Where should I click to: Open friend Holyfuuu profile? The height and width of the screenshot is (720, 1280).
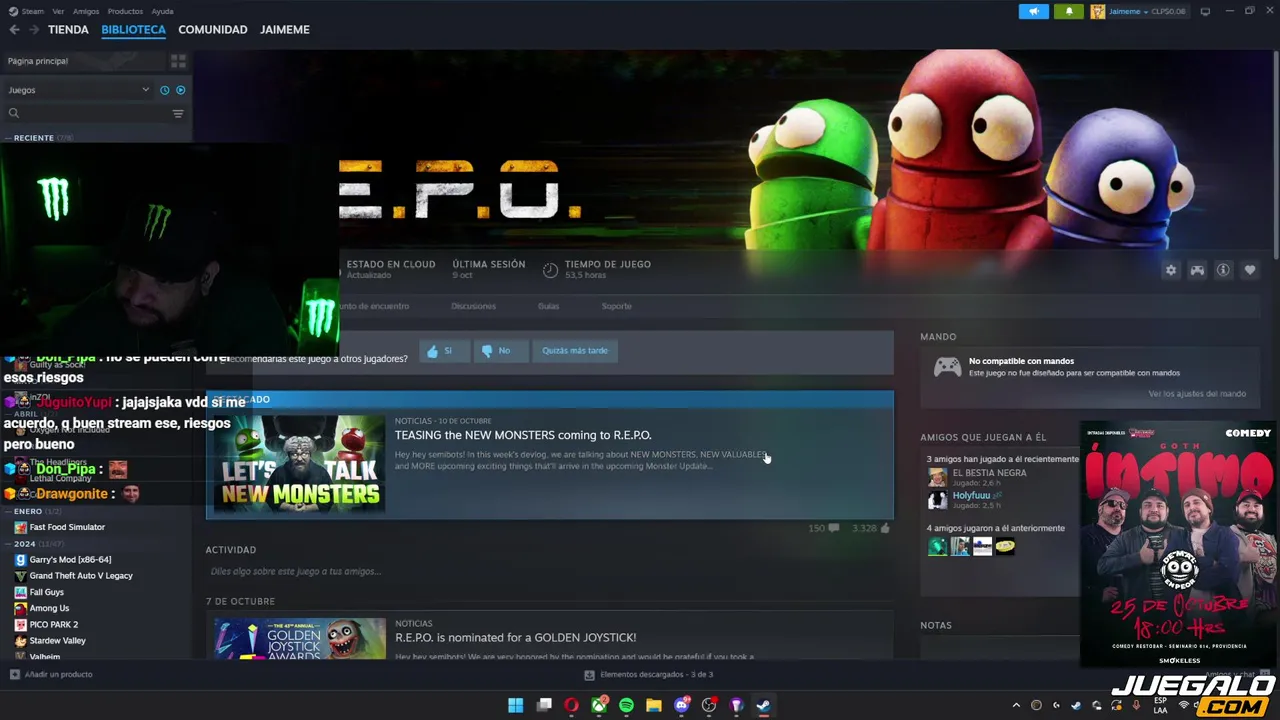(971, 495)
